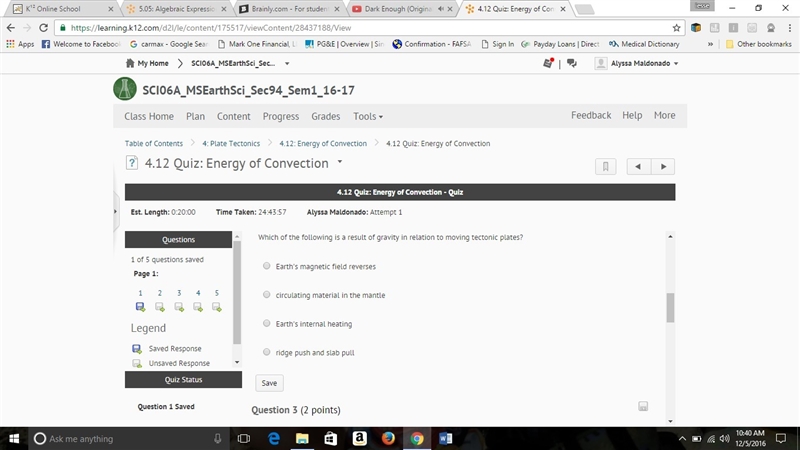This screenshot has height=450, width=800.
Task: Open Class Home tab
Action: click(x=149, y=116)
